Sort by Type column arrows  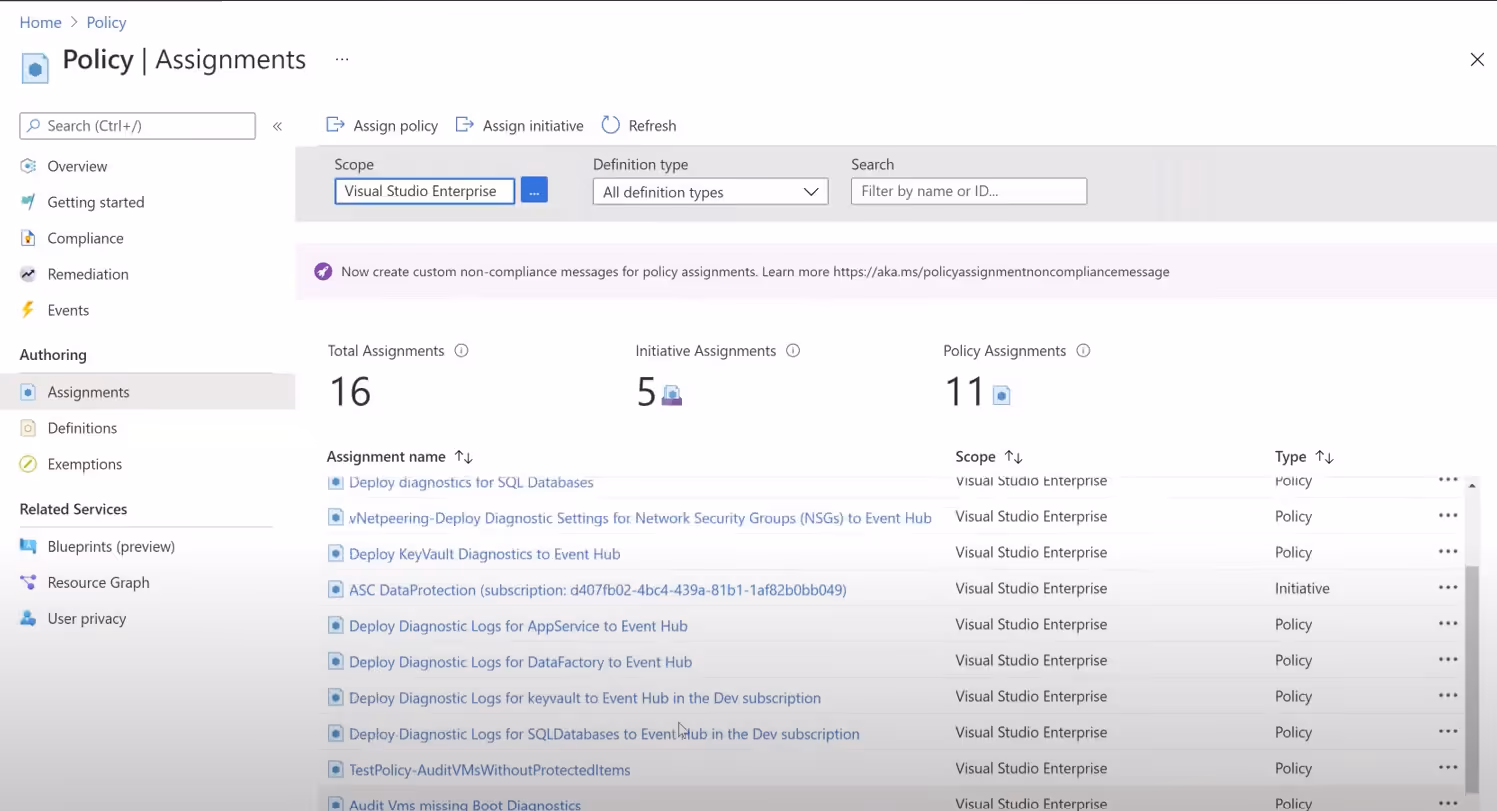1324,457
